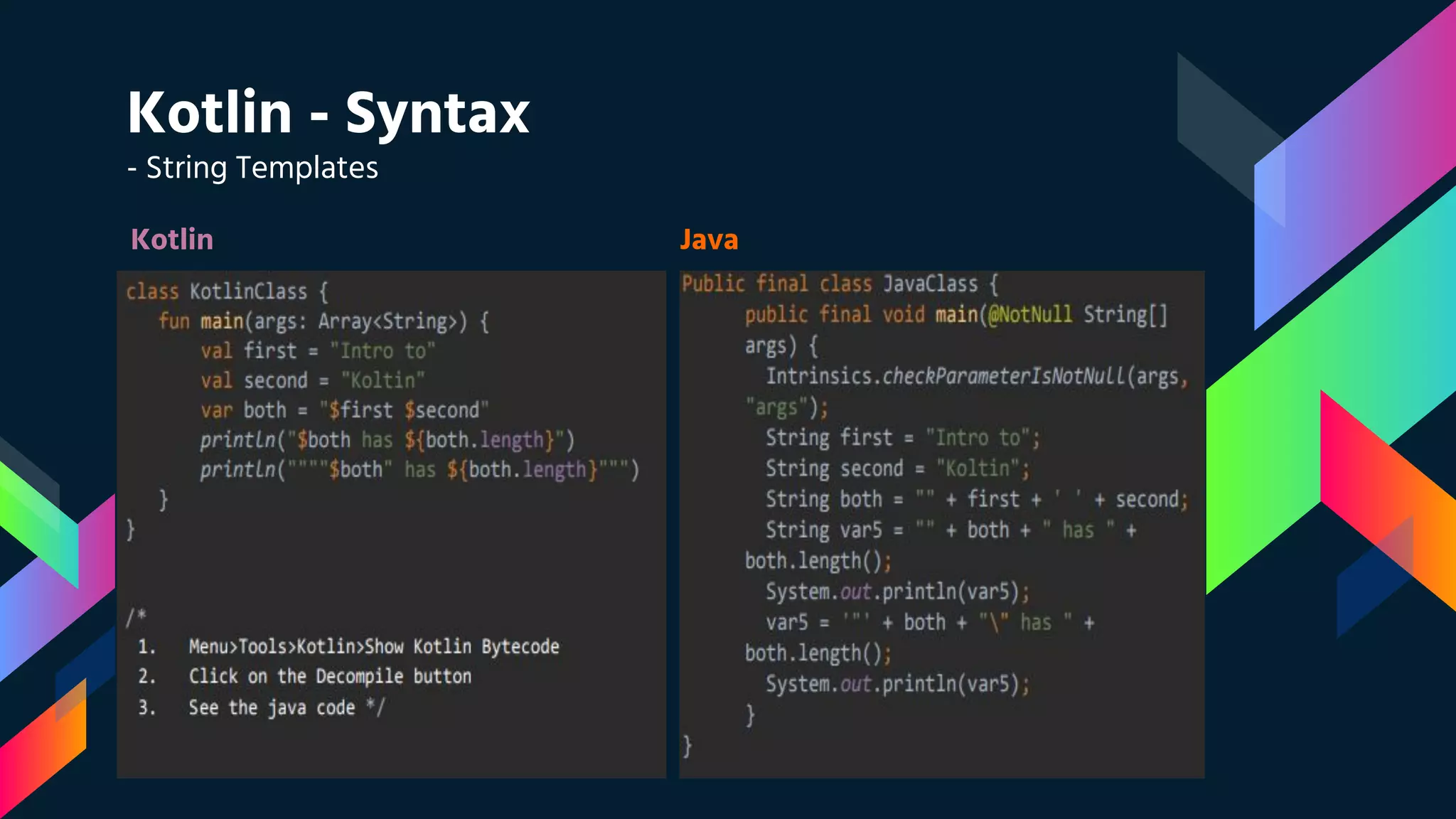Click the 'String first = "Intro to";' line

pyautogui.click(x=902, y=438)
